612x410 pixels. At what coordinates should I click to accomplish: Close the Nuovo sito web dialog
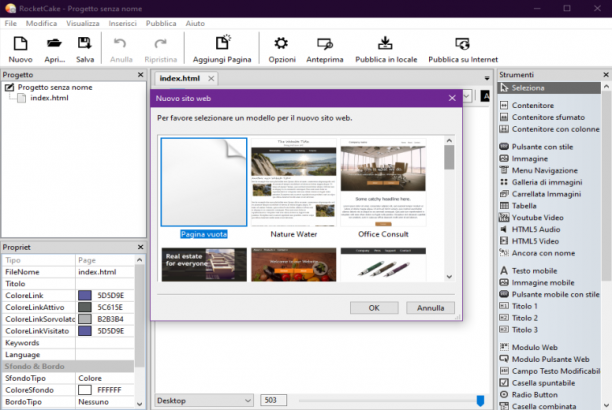452,98
